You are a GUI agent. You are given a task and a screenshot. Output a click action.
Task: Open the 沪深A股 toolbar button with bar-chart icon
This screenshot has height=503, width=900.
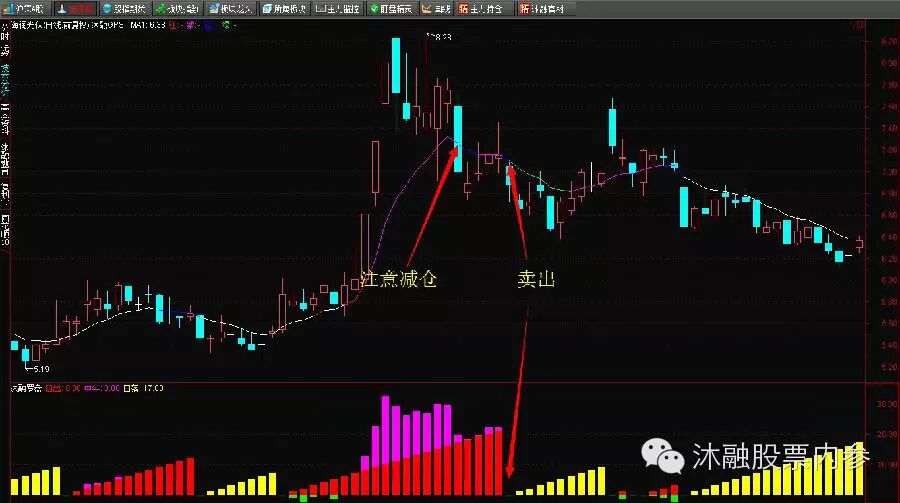[25, 9]
